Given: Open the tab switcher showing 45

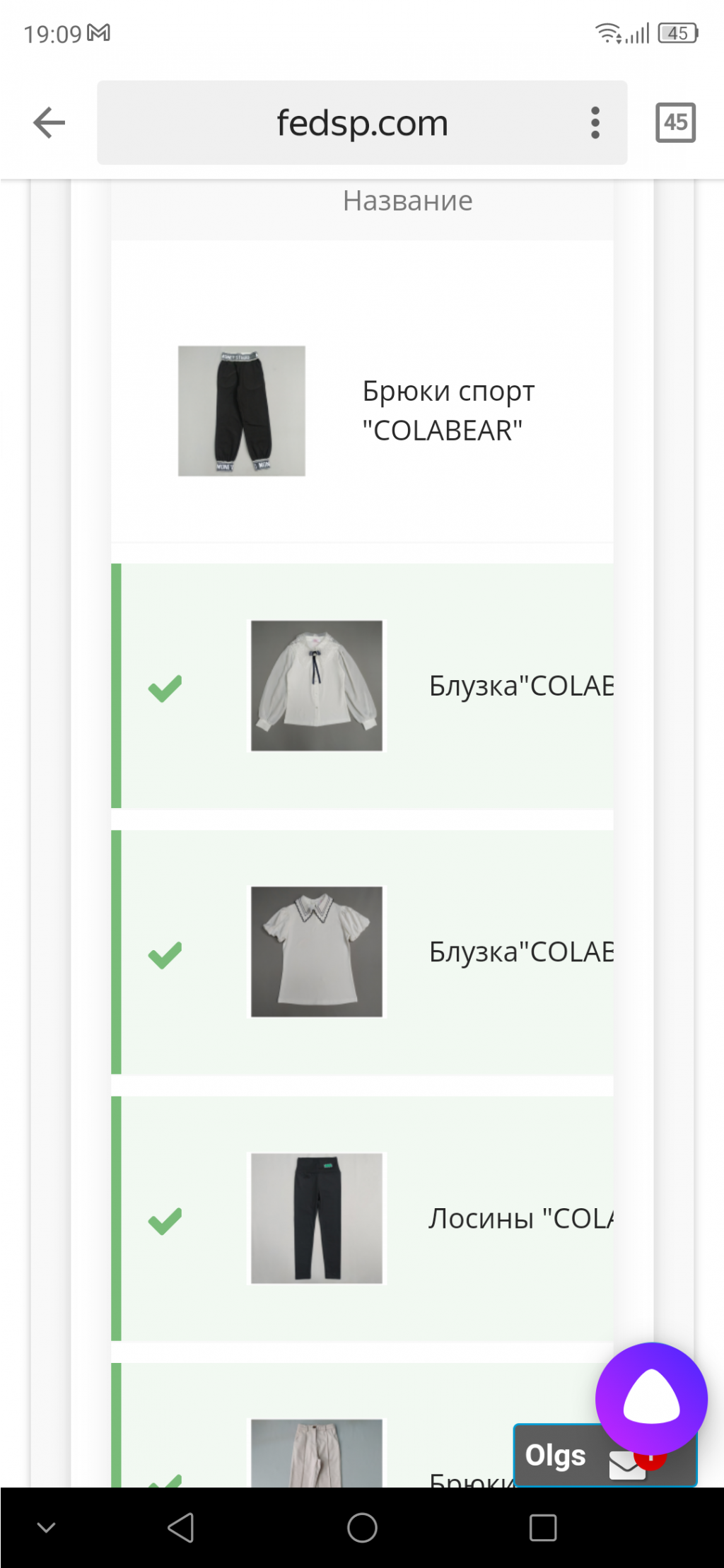Looking at the screenshot, I should pos(675,123).
